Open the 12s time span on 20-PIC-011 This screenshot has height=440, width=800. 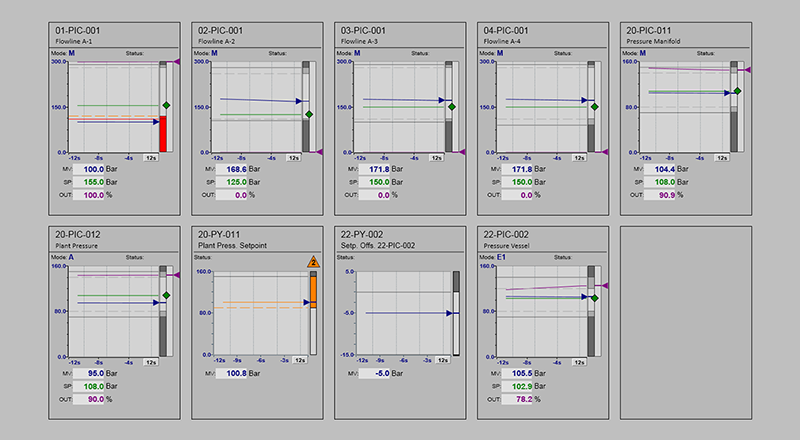(722, 158)
